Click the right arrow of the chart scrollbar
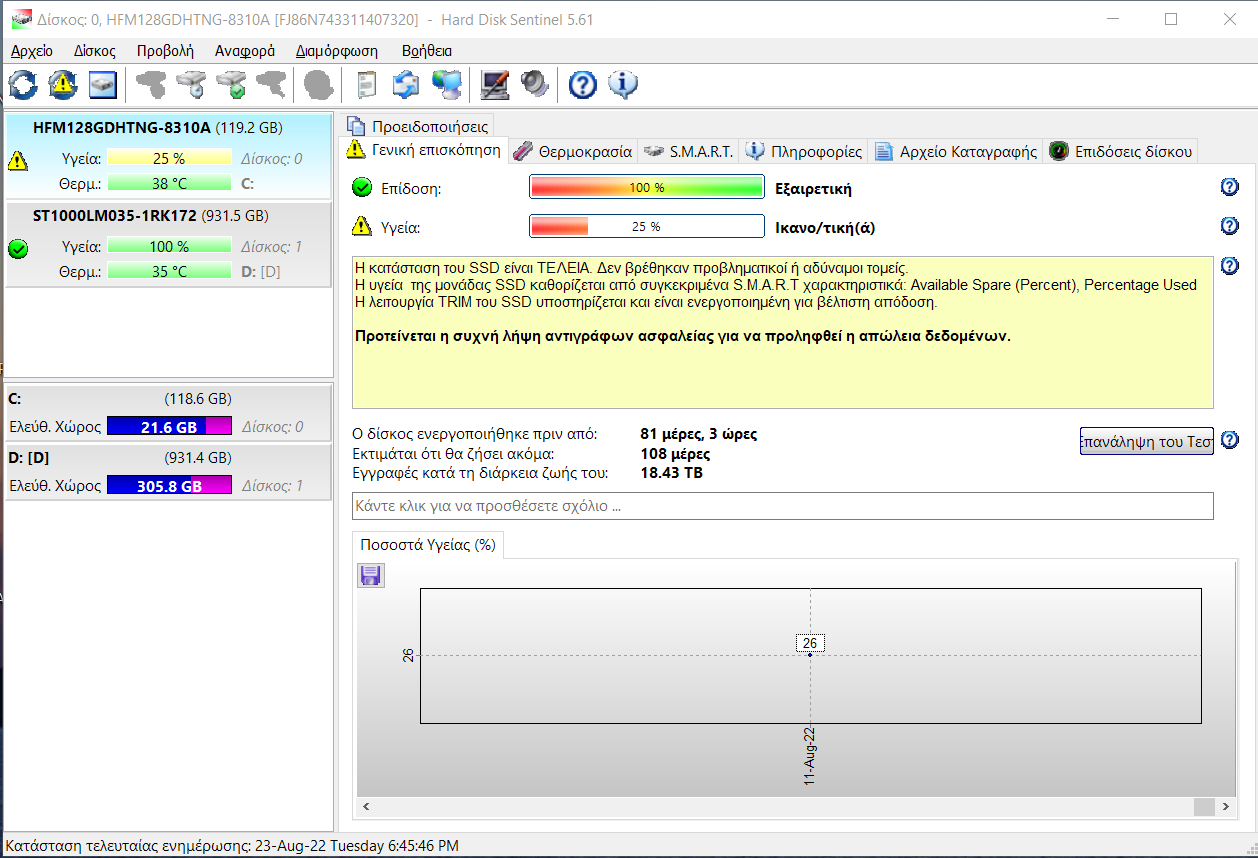 1225,806
